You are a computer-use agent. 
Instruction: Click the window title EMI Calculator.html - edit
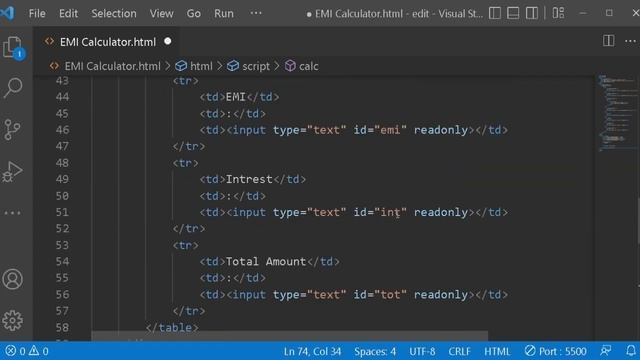(394, 13)
